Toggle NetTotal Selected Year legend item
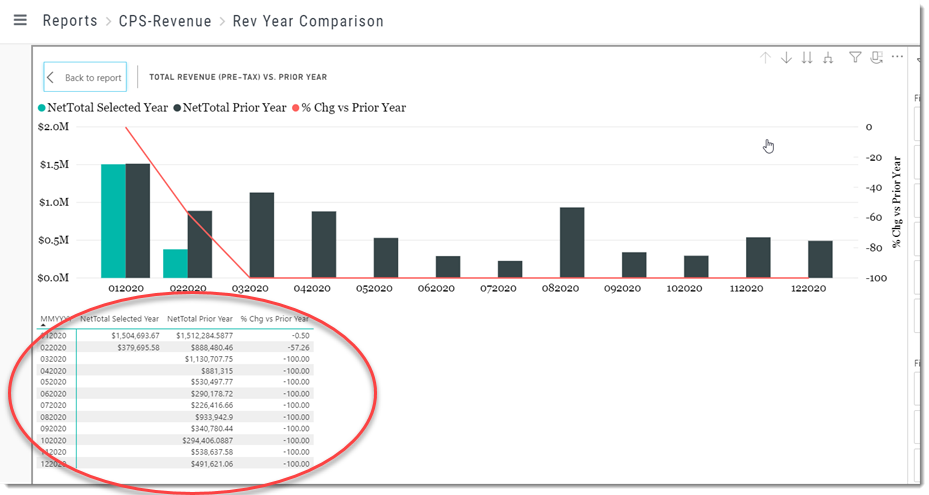The height and width of the screenshot is (495, 929). click(103, 107)
